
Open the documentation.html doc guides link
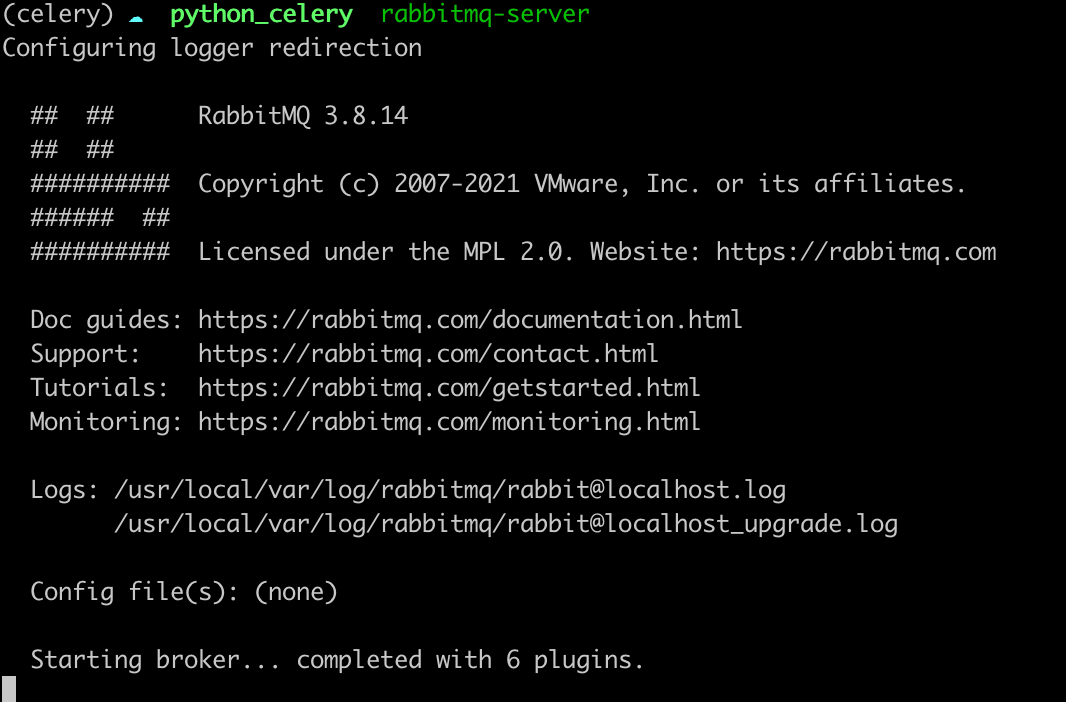pos(470,319)
